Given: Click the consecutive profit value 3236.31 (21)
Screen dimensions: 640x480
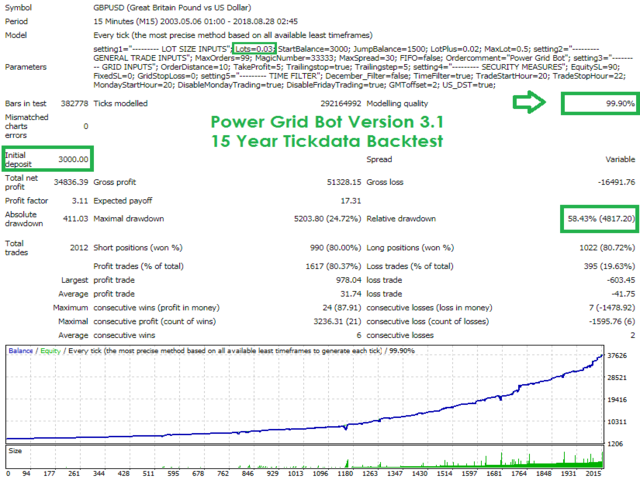Looking at the screenshot, I should [337, 322].
